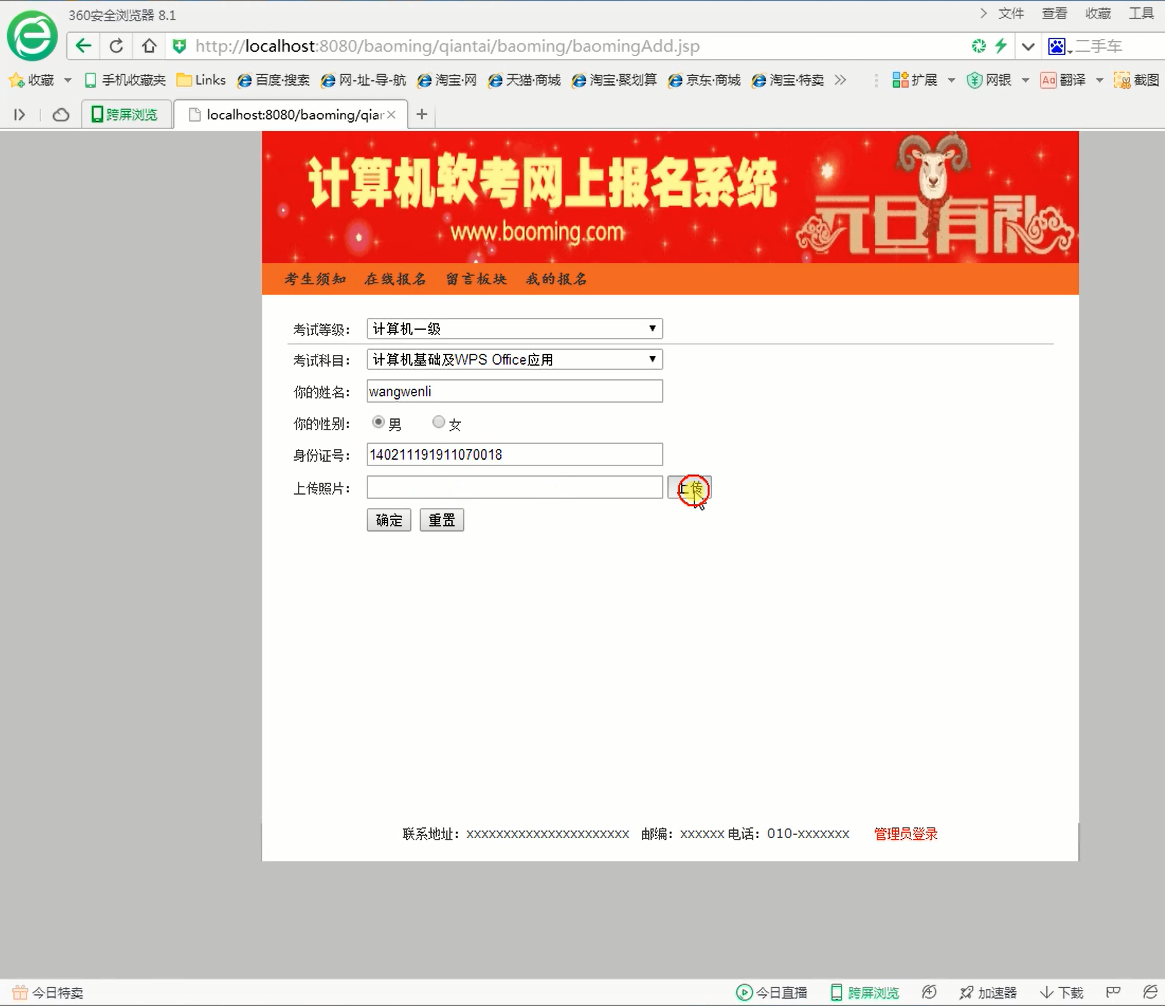Click the green security shield icon
The width and height of the screenshot is (1165, 1006).
click(179, 46)
